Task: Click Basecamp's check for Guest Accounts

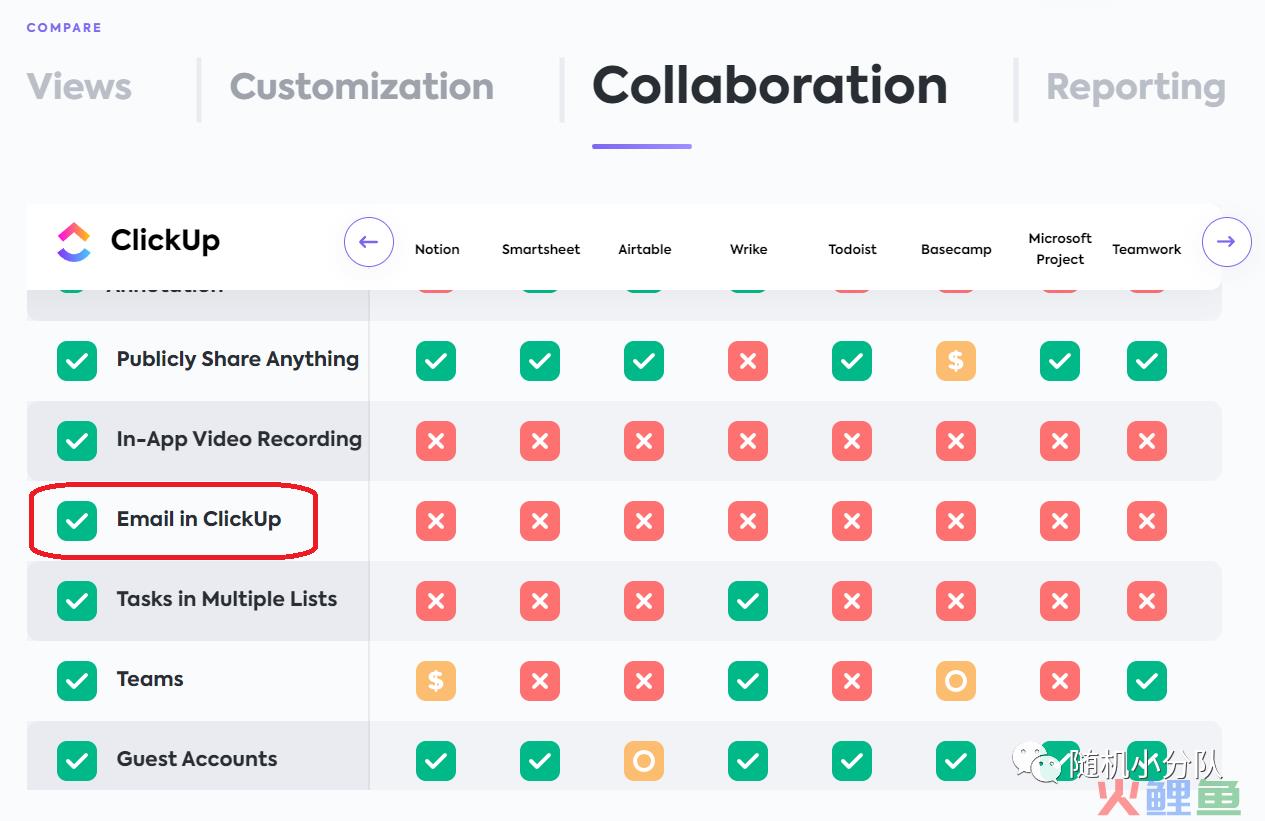Action: tap(956, 761)
